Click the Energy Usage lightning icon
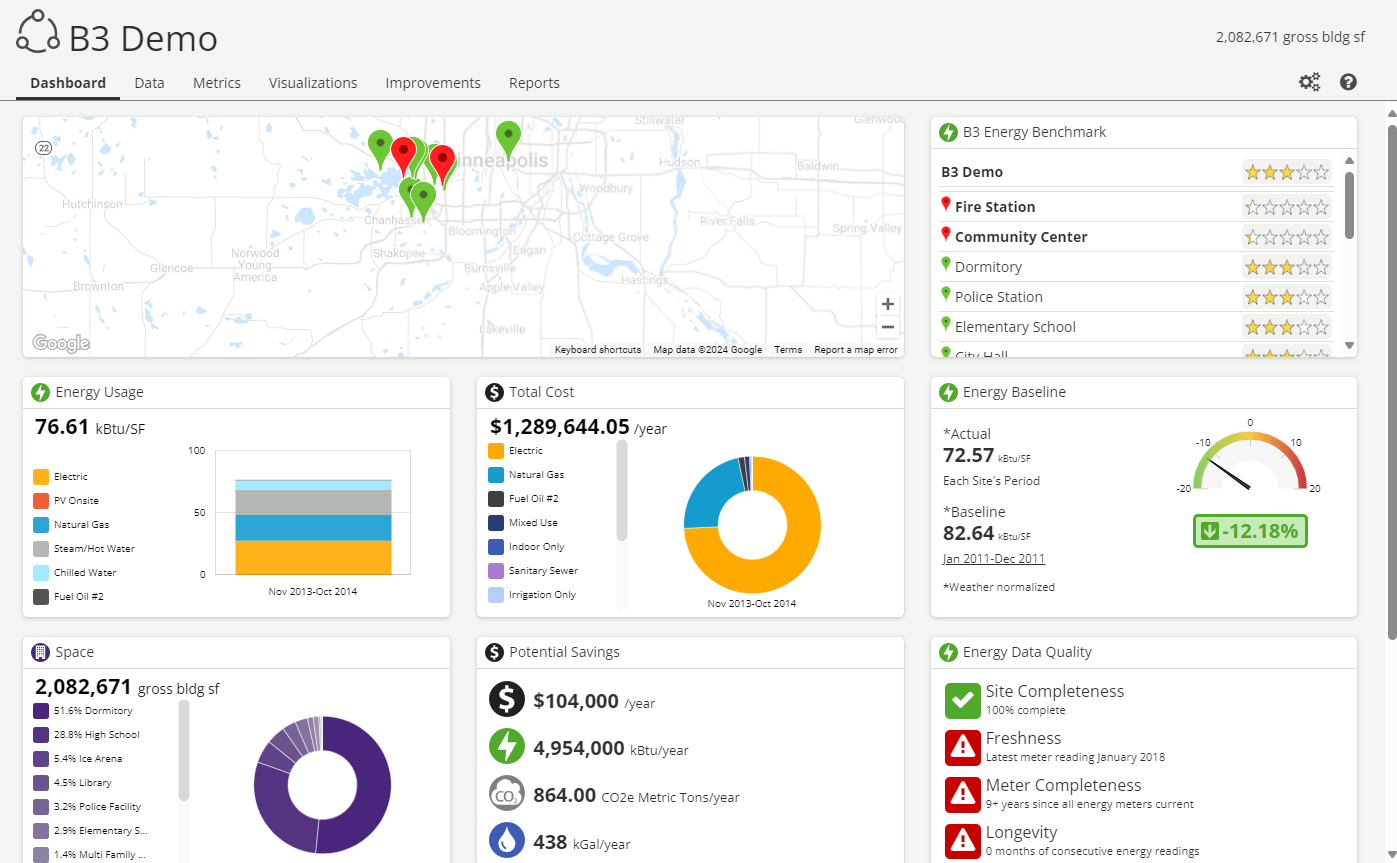Viewport: 1397px width, 863px height. (x=40, y=392)
